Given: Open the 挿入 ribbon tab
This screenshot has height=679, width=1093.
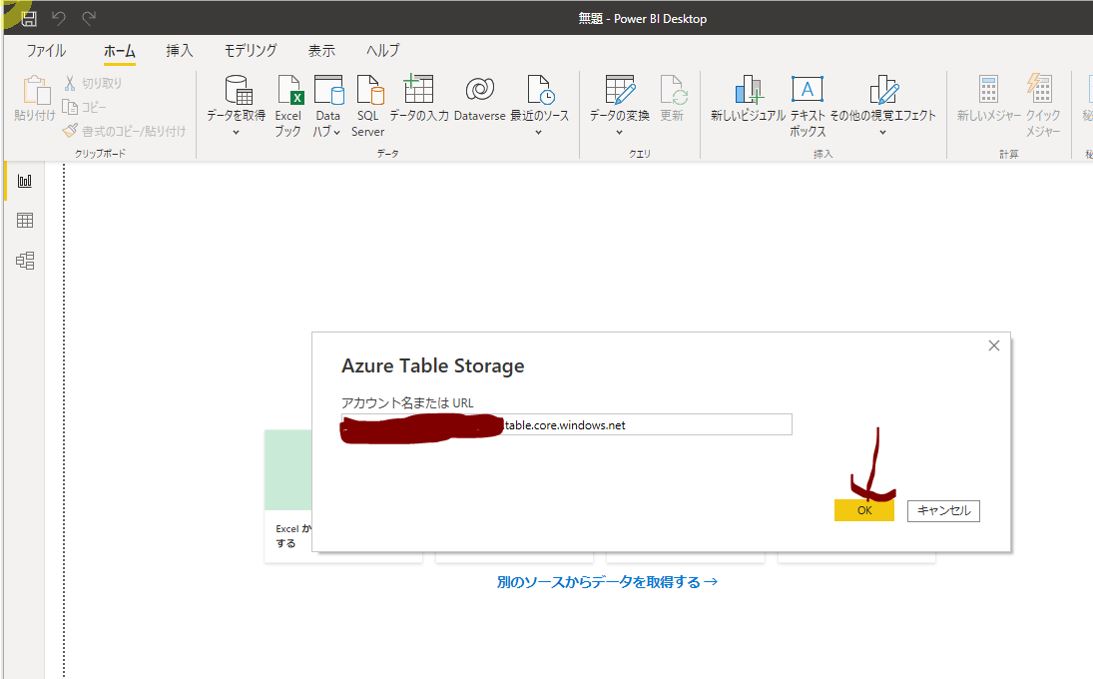Looking at the screenshot, I should tap(180, 51).
